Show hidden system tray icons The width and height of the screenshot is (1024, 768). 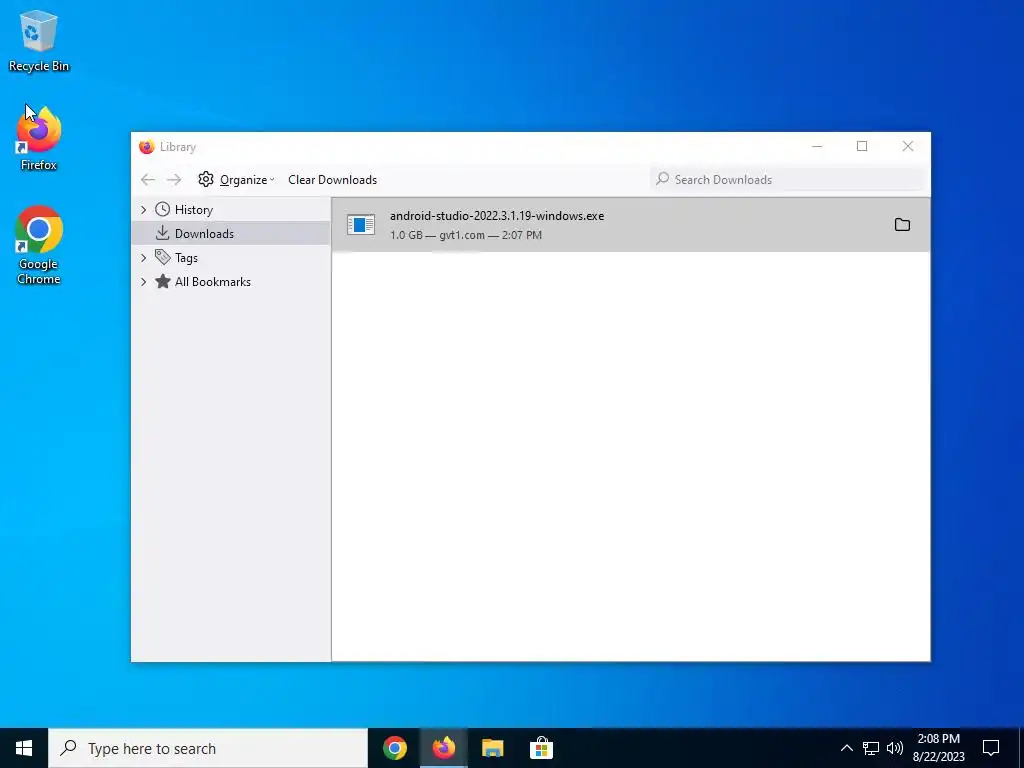pyautogui.click(x=846, y=748)
